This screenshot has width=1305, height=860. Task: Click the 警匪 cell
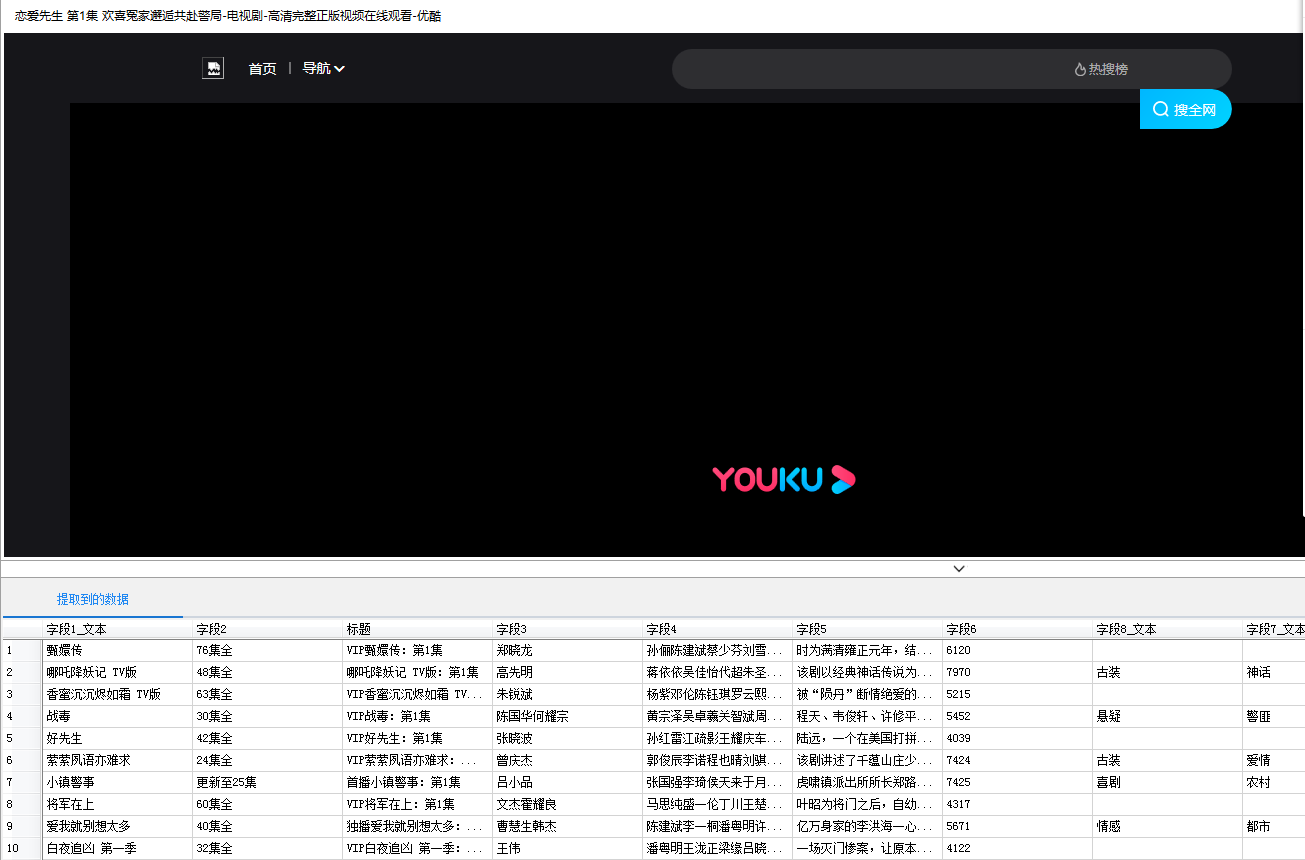point(1274,716)
